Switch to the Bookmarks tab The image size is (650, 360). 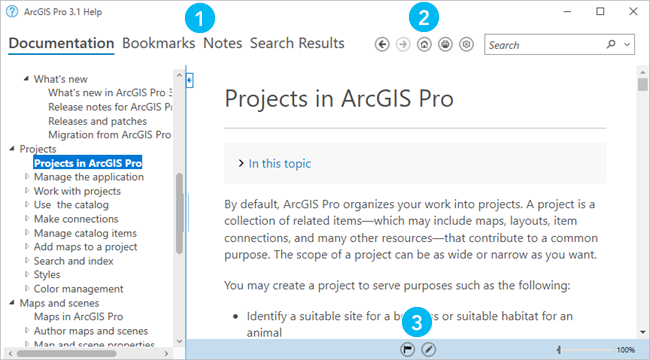pos(158,43)
